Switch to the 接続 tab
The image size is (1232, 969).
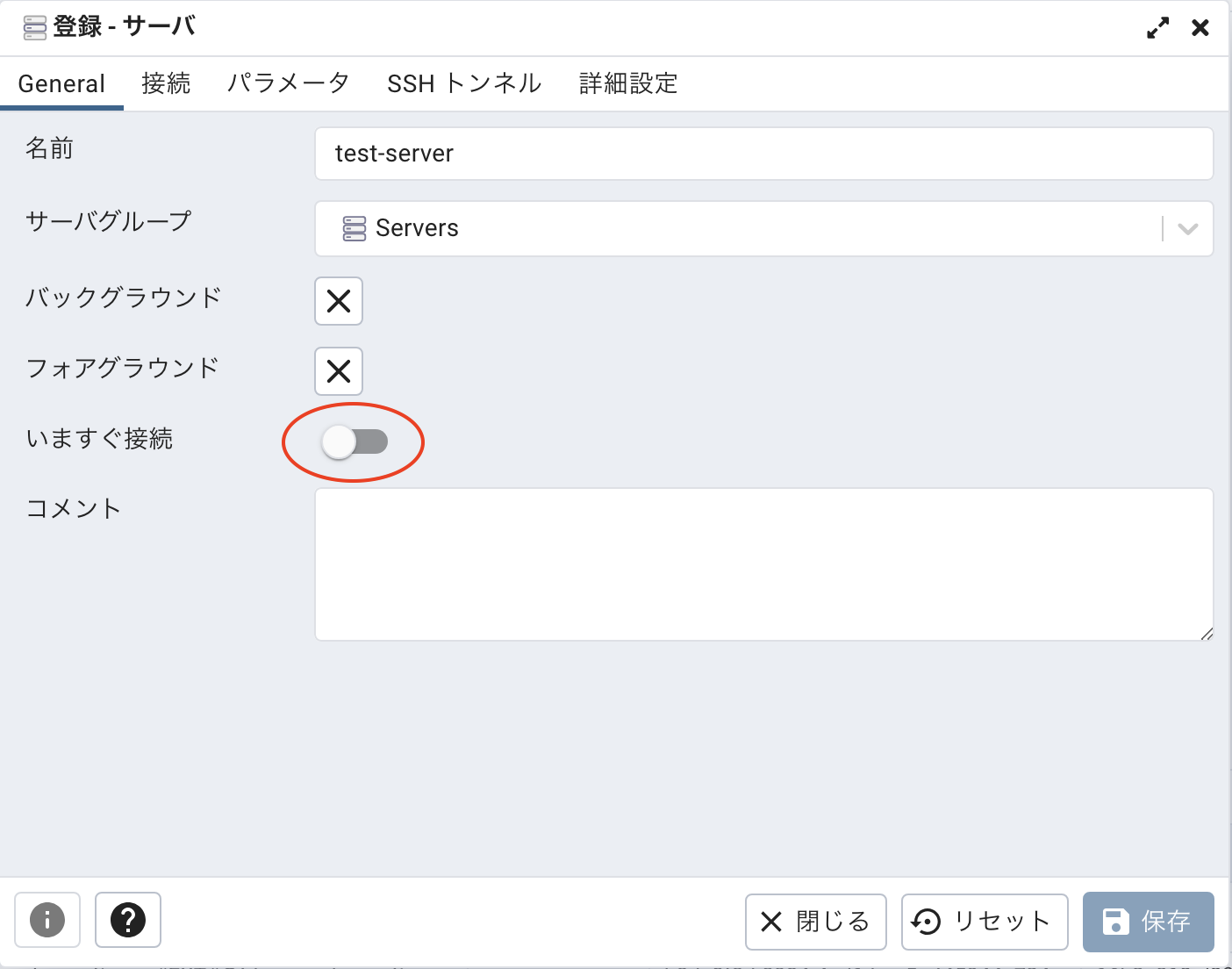(166, 83)
